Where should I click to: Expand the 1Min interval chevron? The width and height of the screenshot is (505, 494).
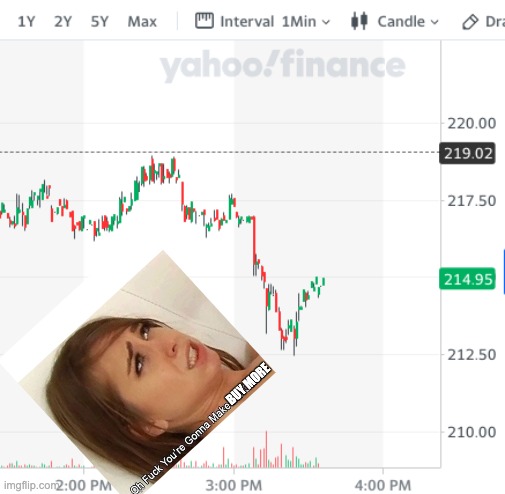tap(326, 22)
